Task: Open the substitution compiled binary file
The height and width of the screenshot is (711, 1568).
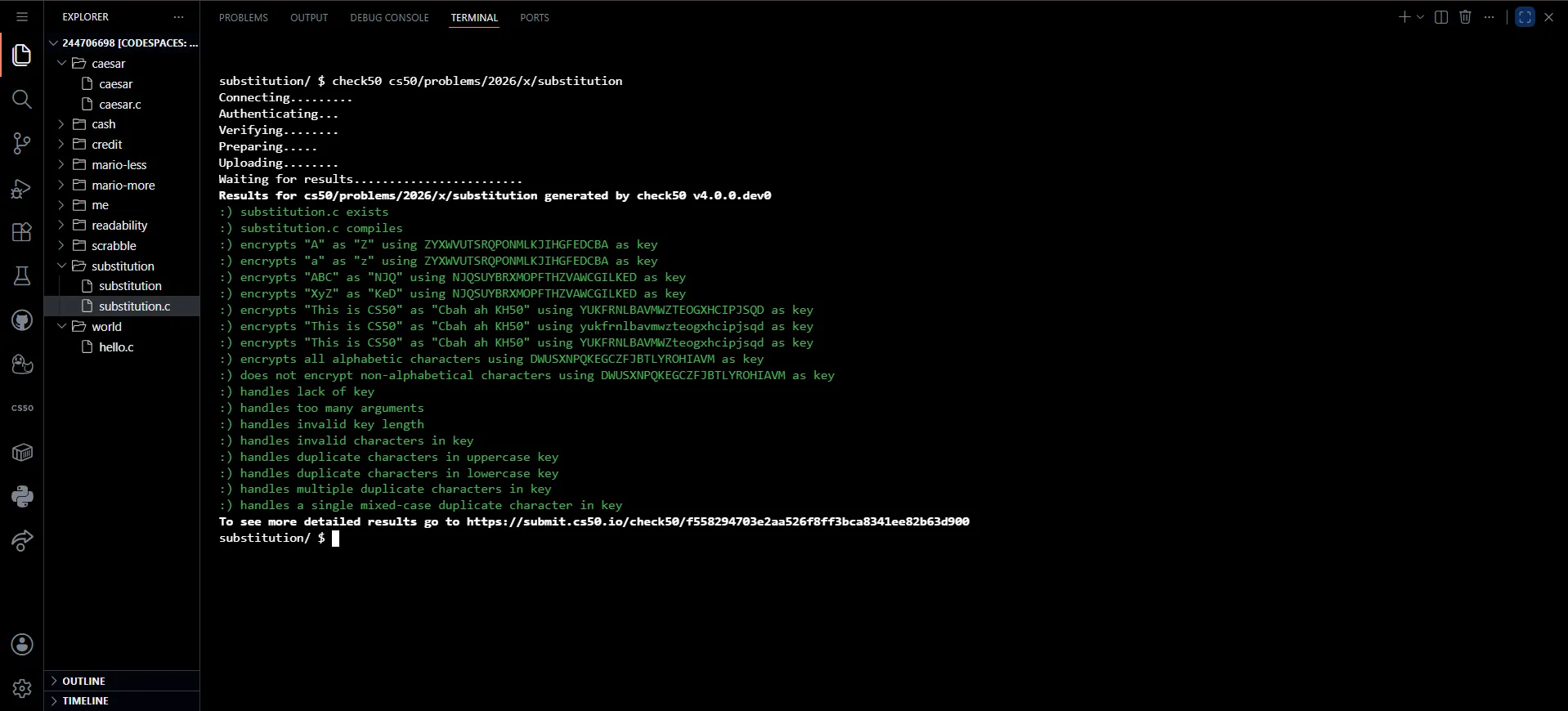Action: click(x=122, y=286)
